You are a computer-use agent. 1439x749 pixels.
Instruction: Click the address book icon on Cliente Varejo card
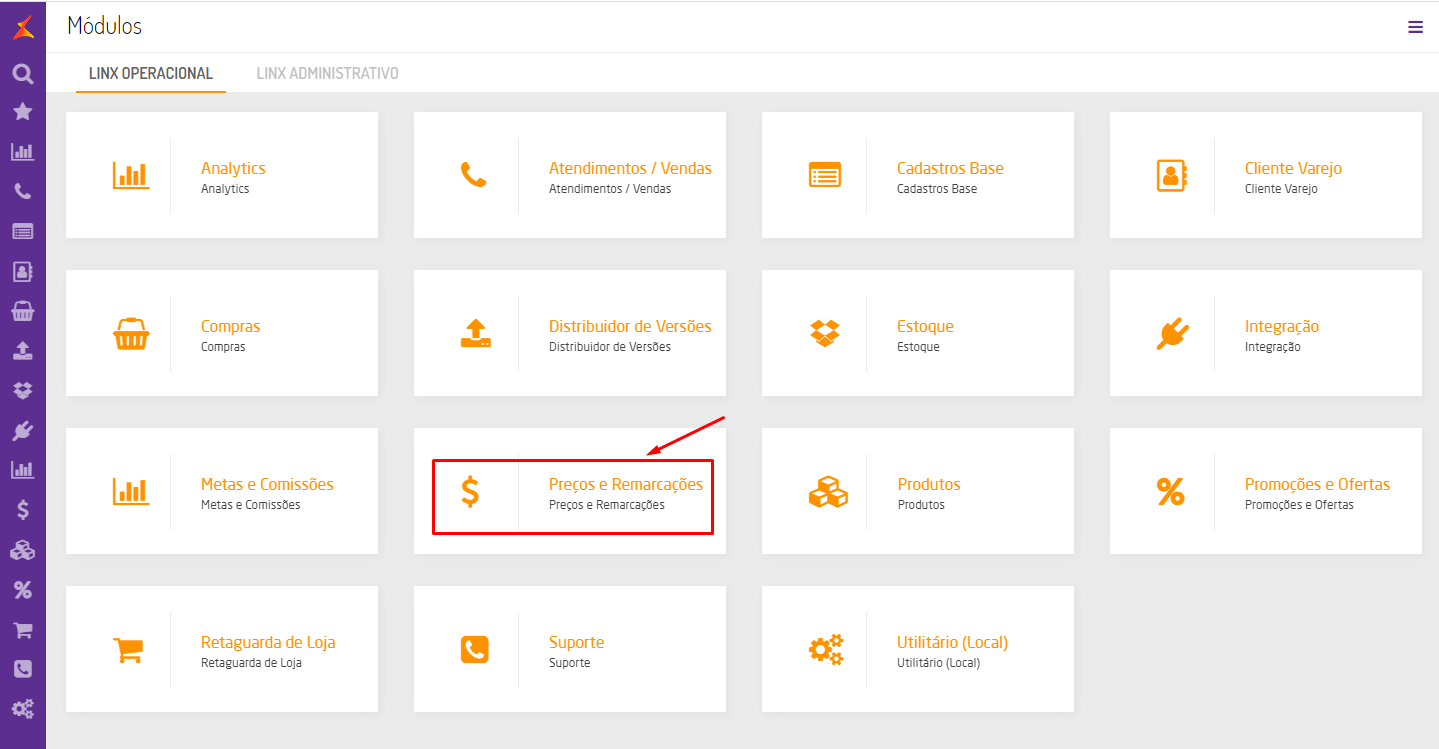(1170, 175)
